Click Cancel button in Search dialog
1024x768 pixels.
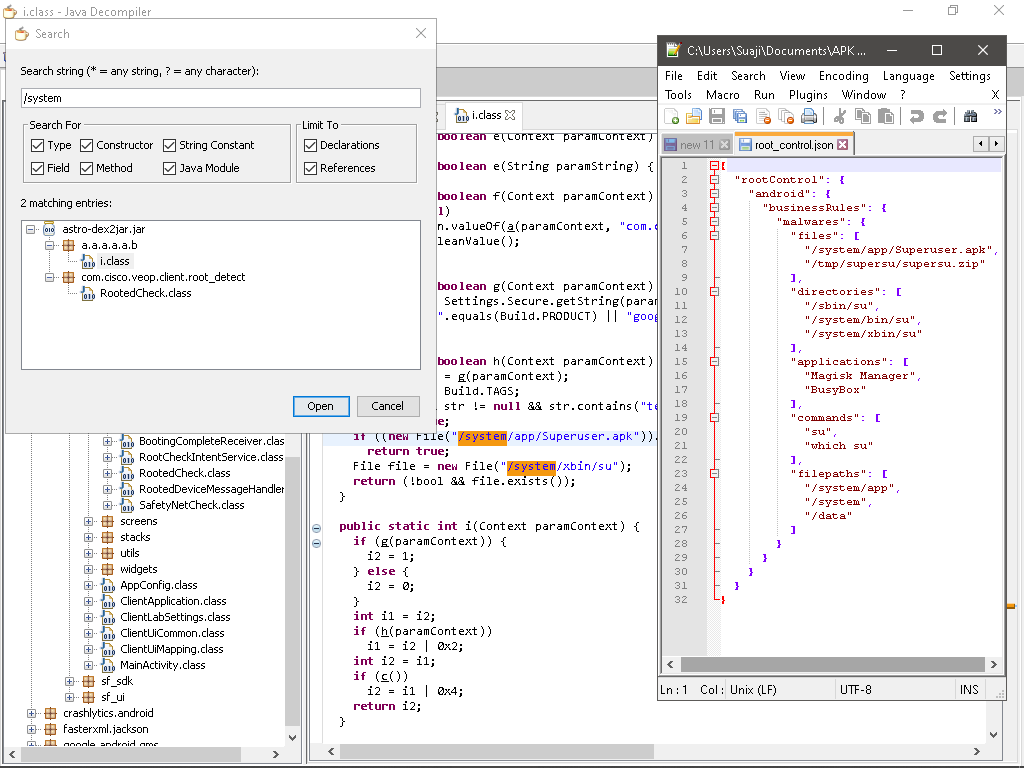point(387,406)
